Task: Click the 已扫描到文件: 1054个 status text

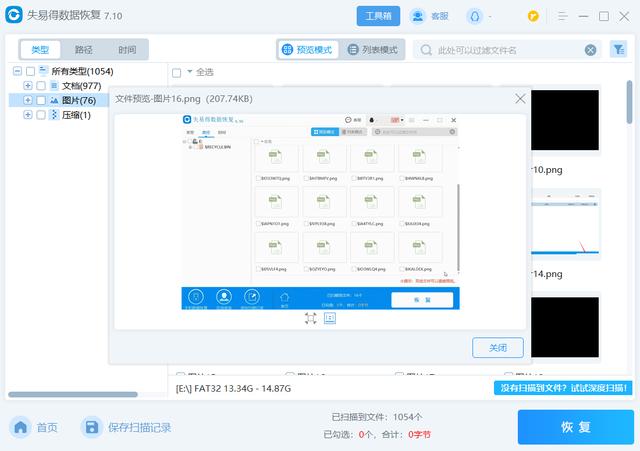Action: (377, 417)
